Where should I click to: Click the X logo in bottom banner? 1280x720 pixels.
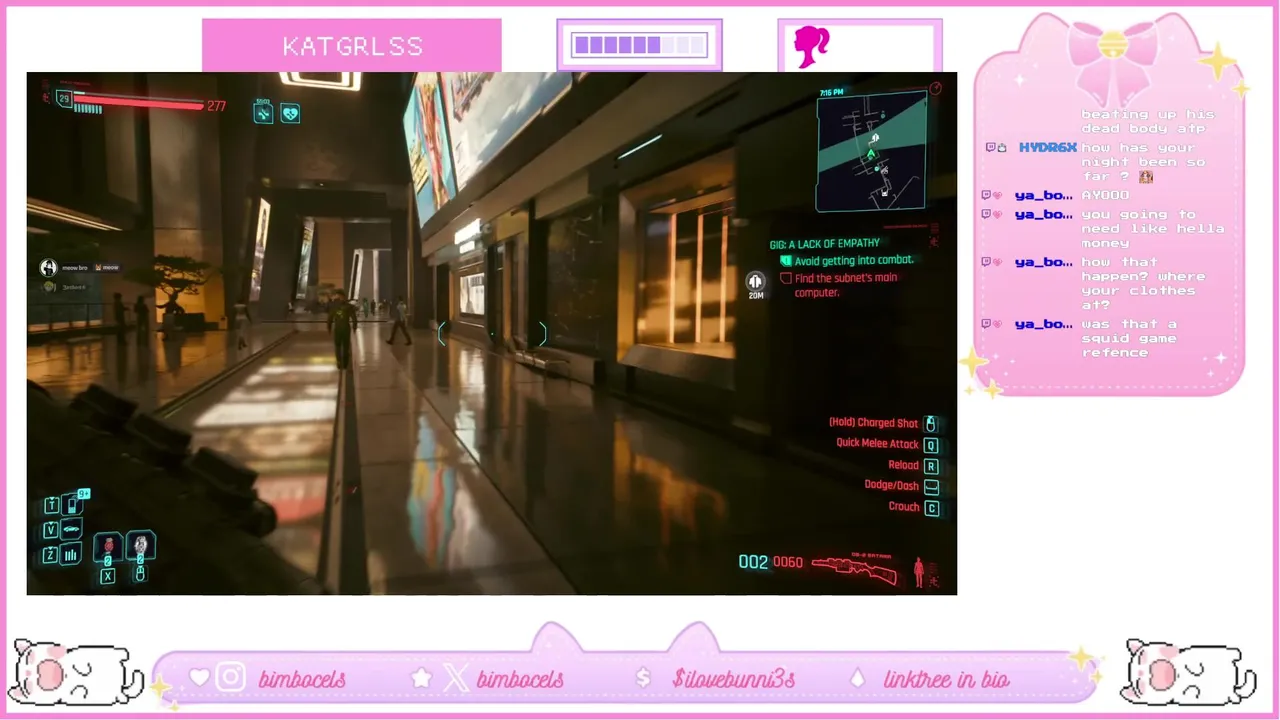click(455, 678)
